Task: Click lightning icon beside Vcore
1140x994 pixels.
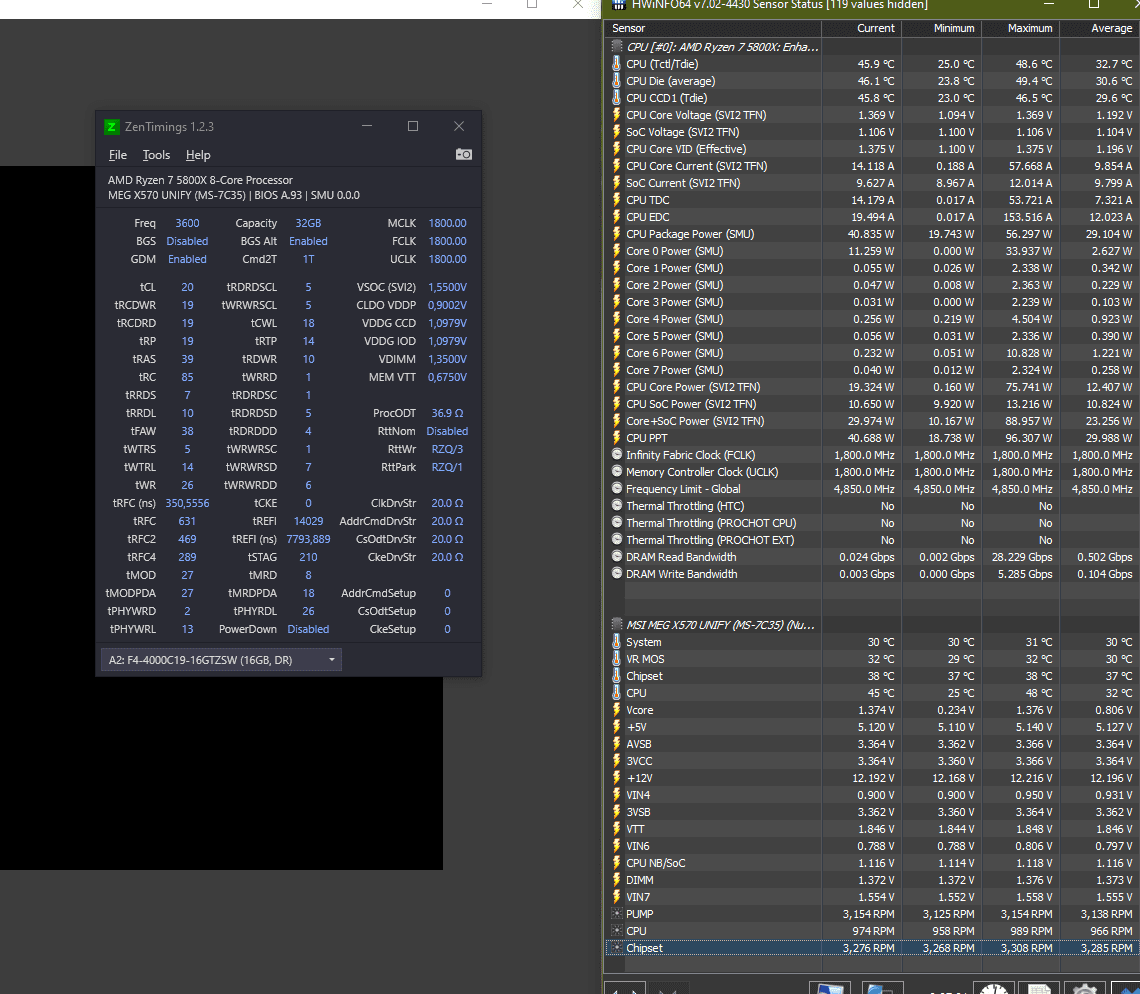Action: click(617, 710)
